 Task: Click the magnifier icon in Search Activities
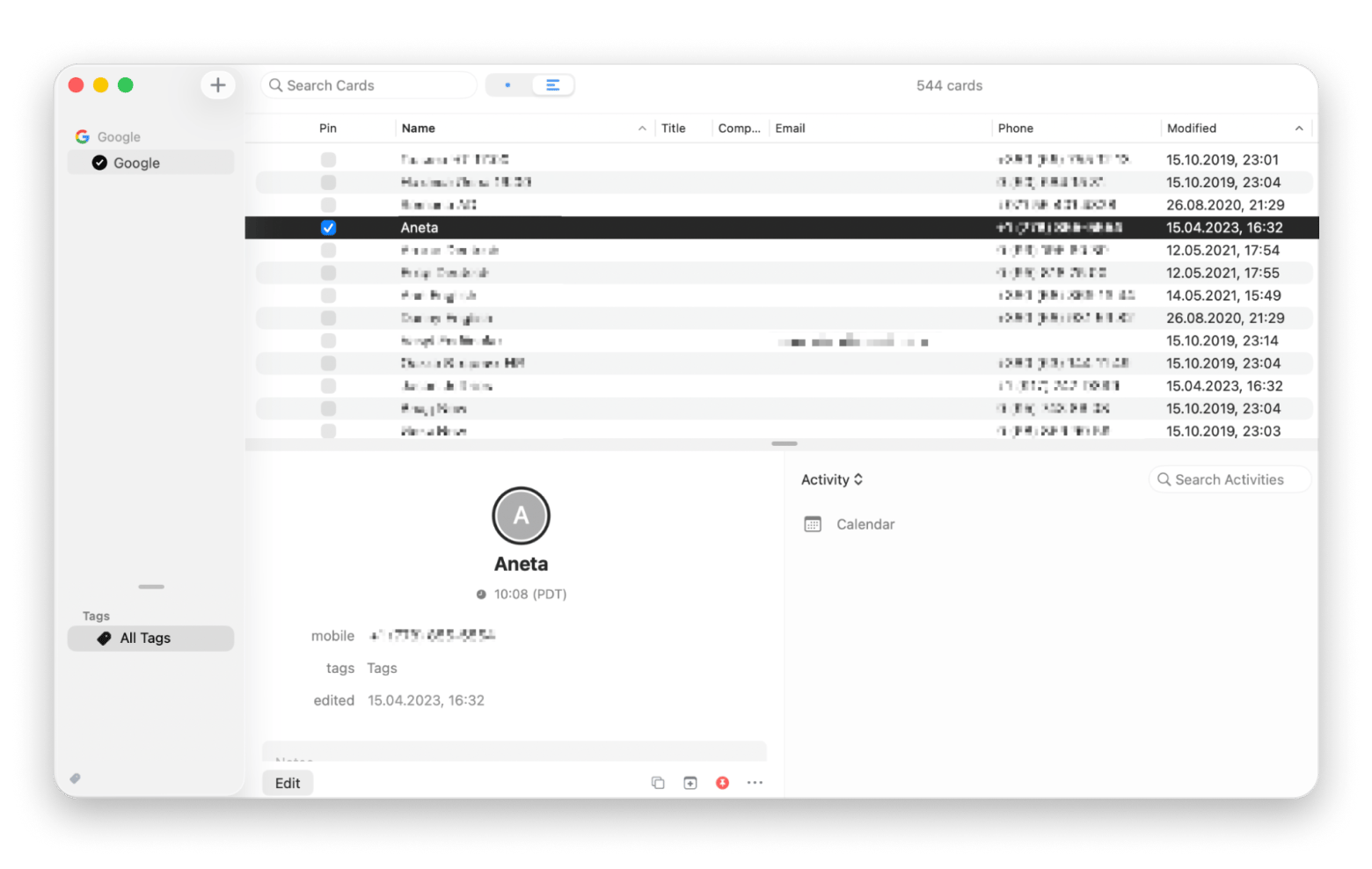pyautogui.click(x=1164, y=479)
